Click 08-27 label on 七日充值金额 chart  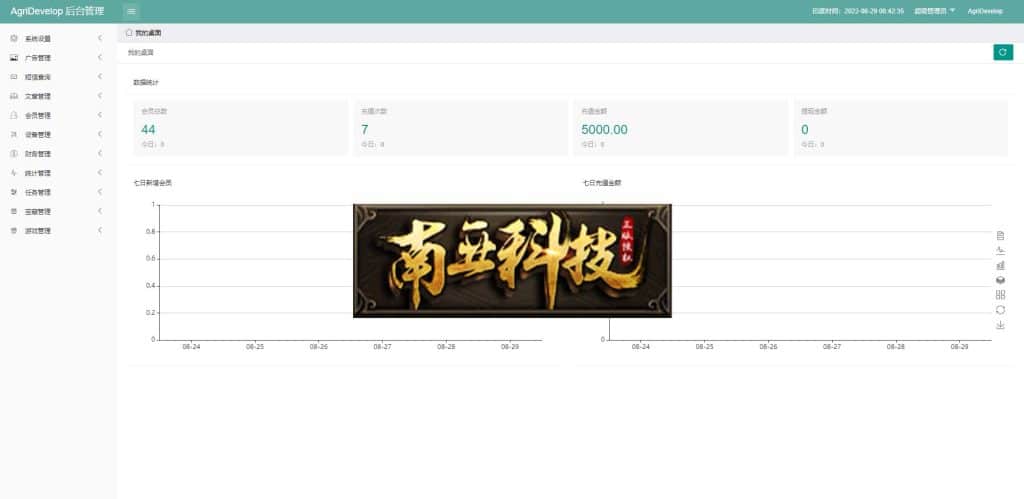[832, 347]
